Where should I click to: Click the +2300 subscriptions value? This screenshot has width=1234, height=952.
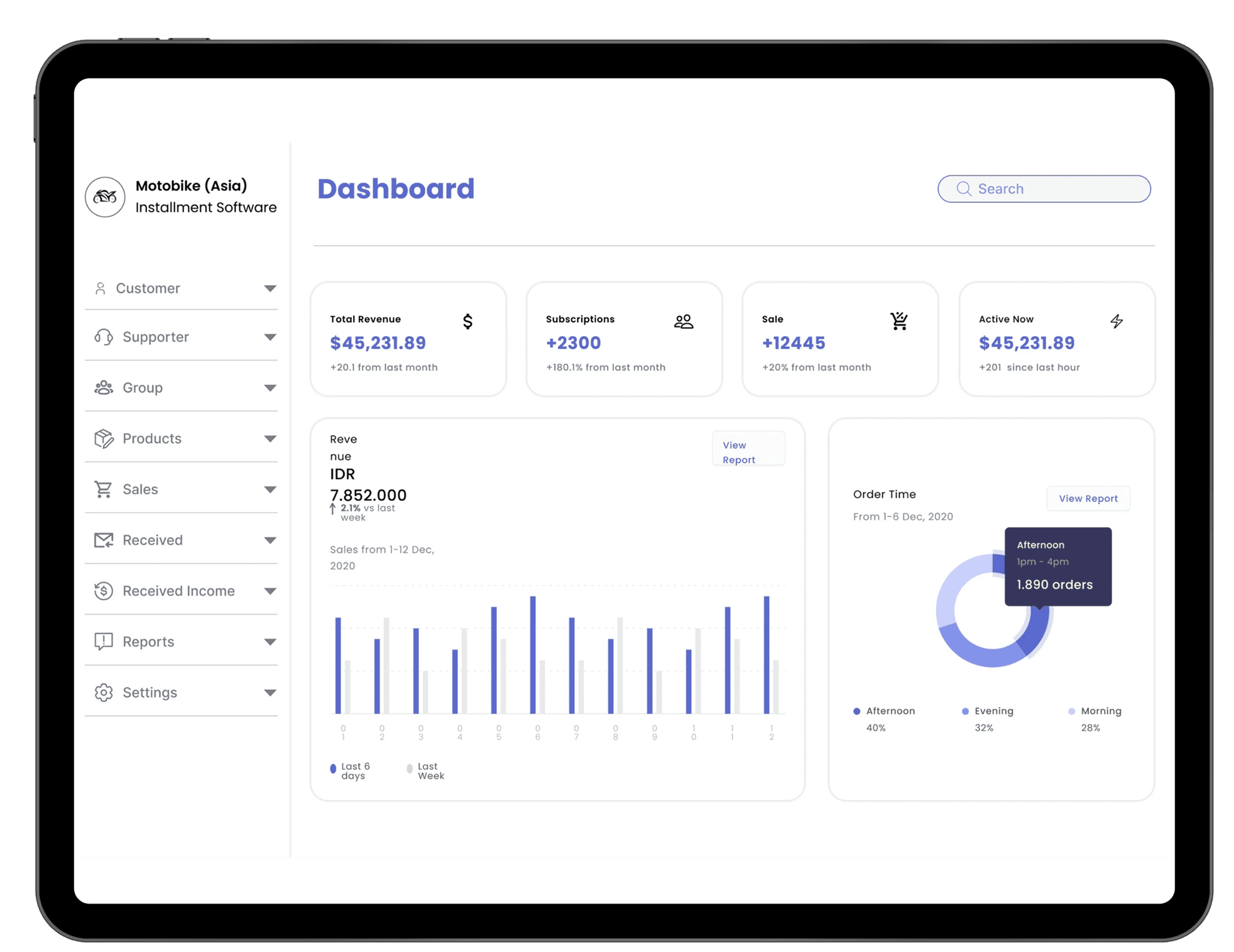pos(573,343)
